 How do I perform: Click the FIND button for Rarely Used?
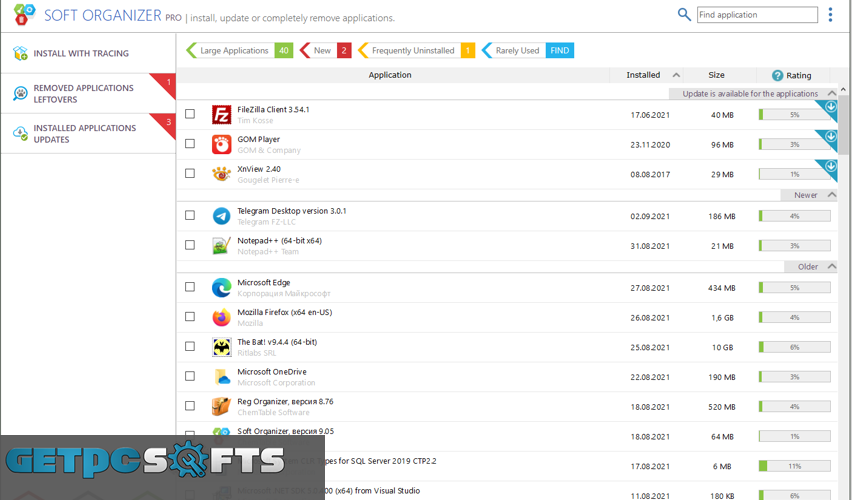[x=560, y=51]
